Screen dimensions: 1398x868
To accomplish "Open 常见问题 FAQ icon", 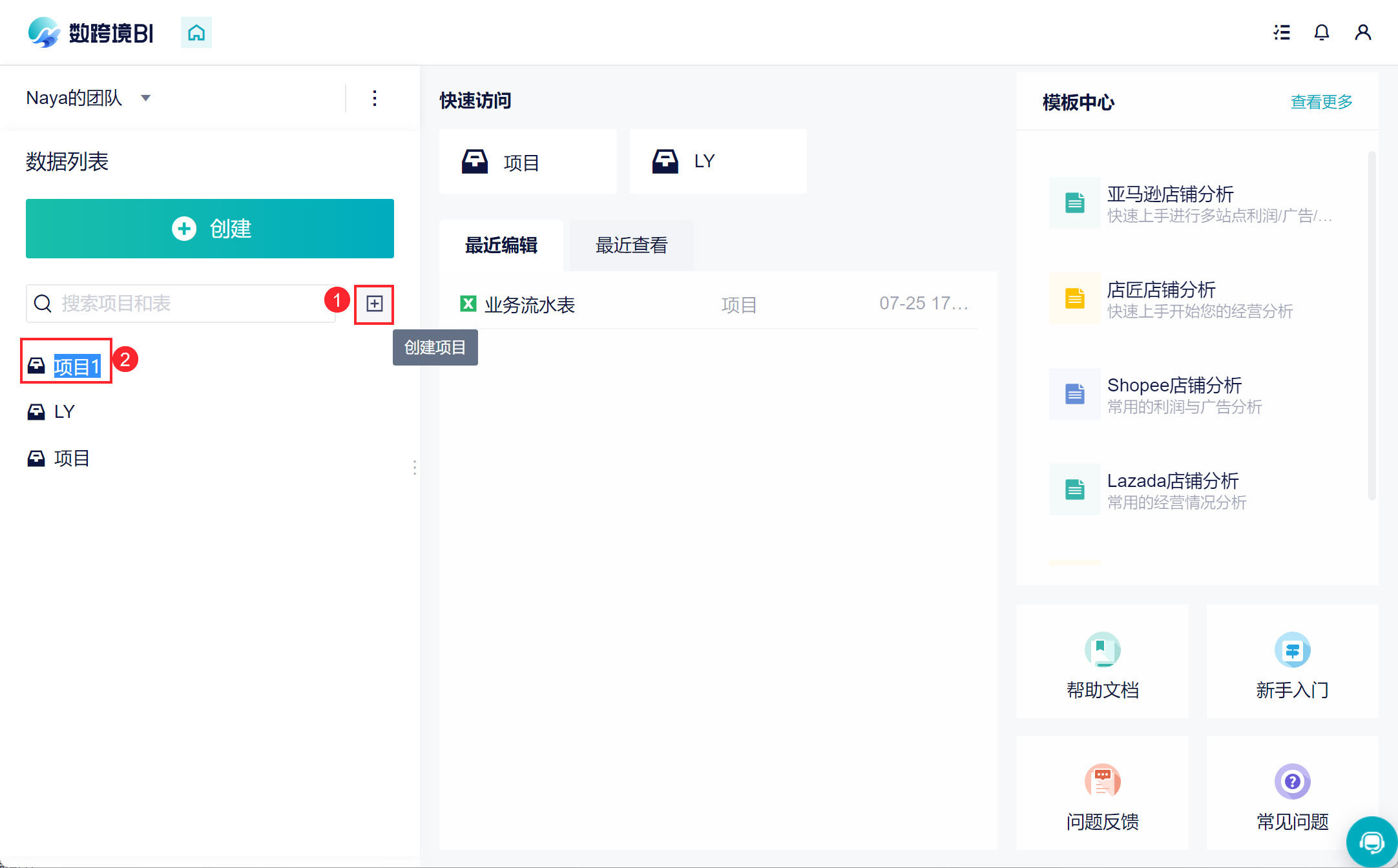I will coord(1292,781).
